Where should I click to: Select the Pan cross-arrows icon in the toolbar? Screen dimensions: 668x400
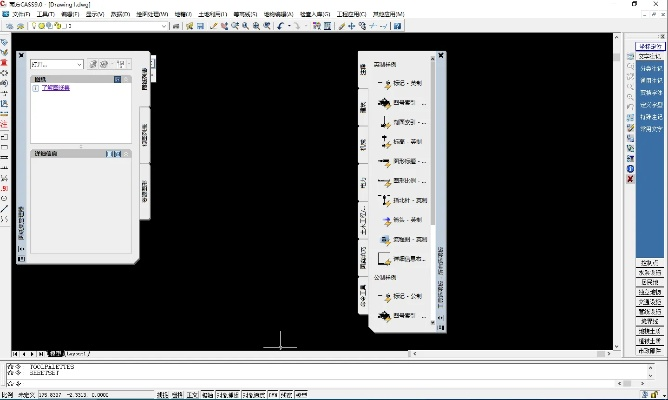pos(351,25)
